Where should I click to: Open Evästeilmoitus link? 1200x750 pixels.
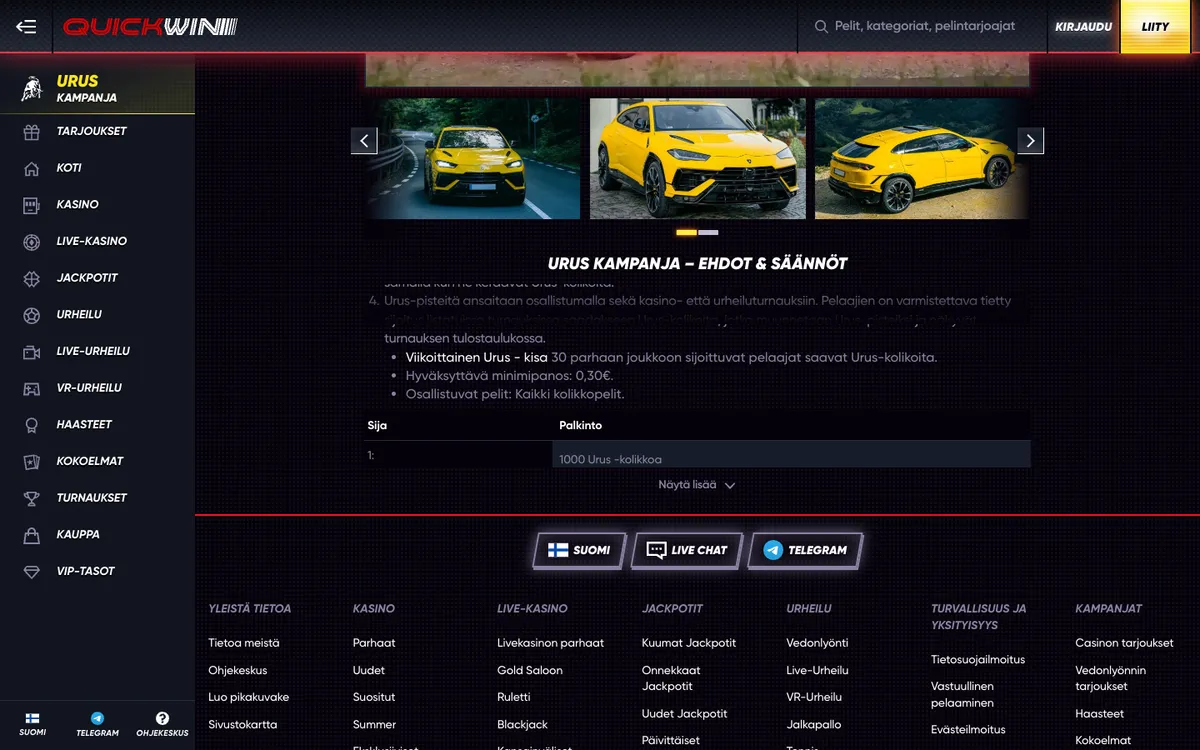pos(968,730)
